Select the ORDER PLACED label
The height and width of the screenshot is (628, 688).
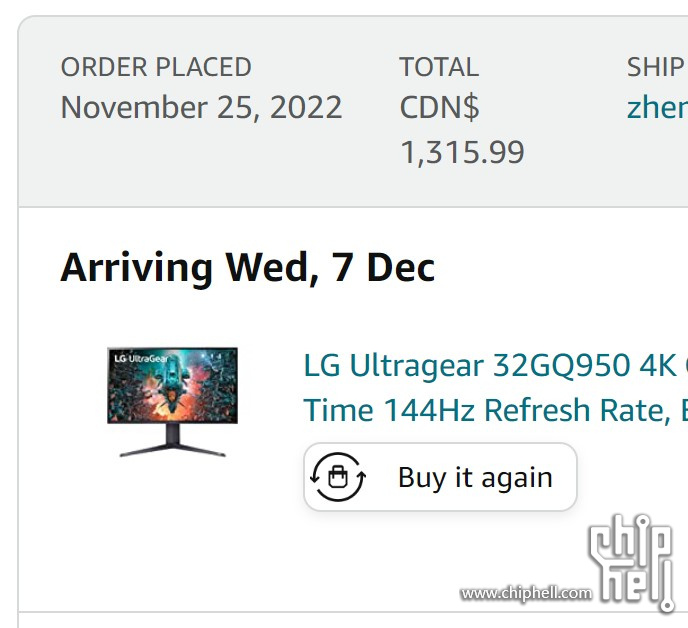pyautogui.click(x=156, y=67)
